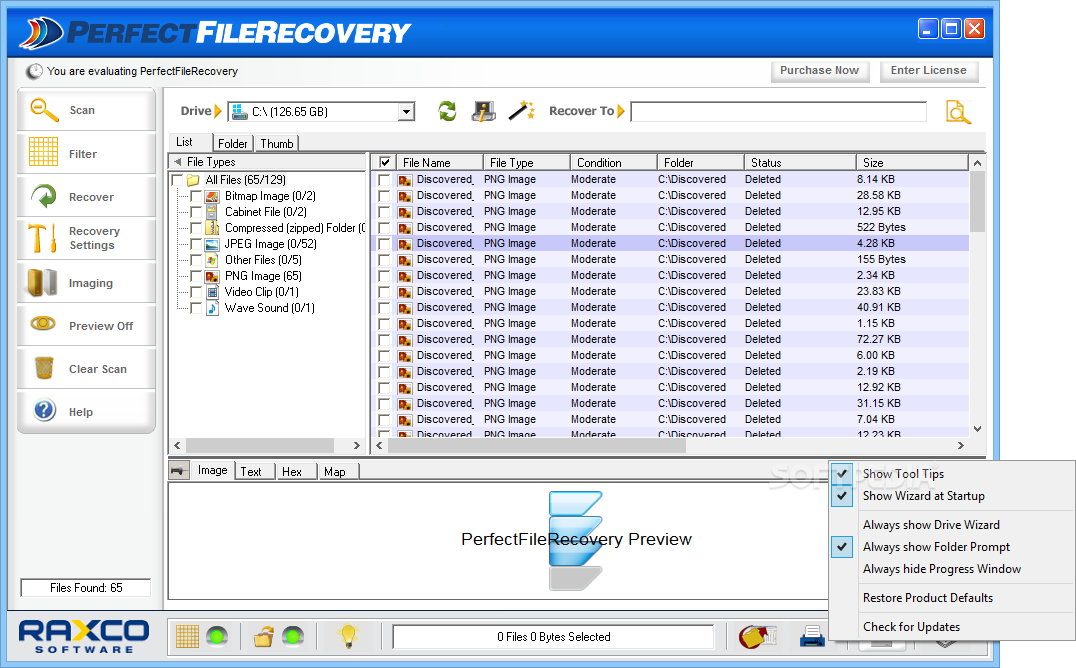Click the light bulb tips icon
Viewport: 1076px width, 668px height.
pyautogui.click(x=349, y=636)
